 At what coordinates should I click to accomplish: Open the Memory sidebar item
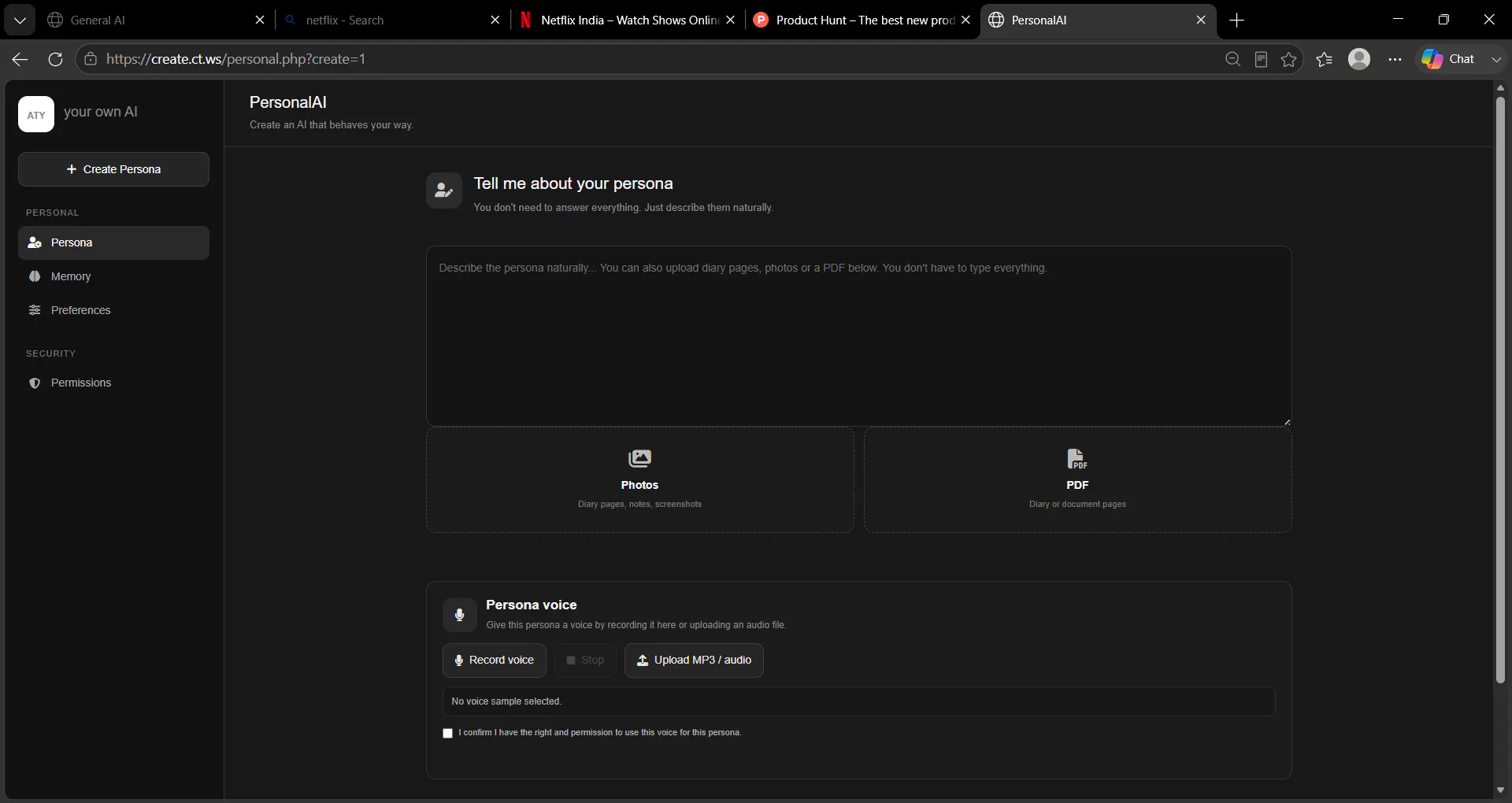click(113, 276)
